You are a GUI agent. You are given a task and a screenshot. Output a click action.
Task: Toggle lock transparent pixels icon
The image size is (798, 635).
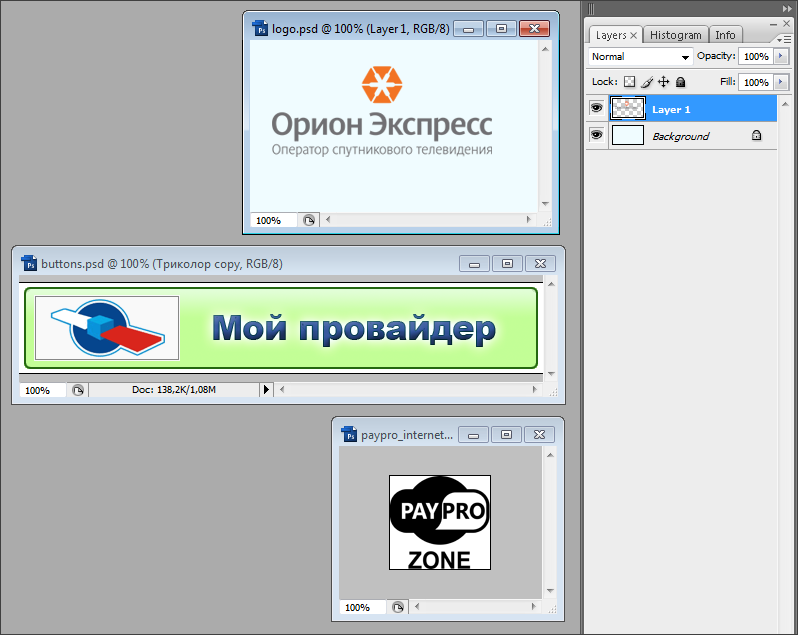point(630,81)
